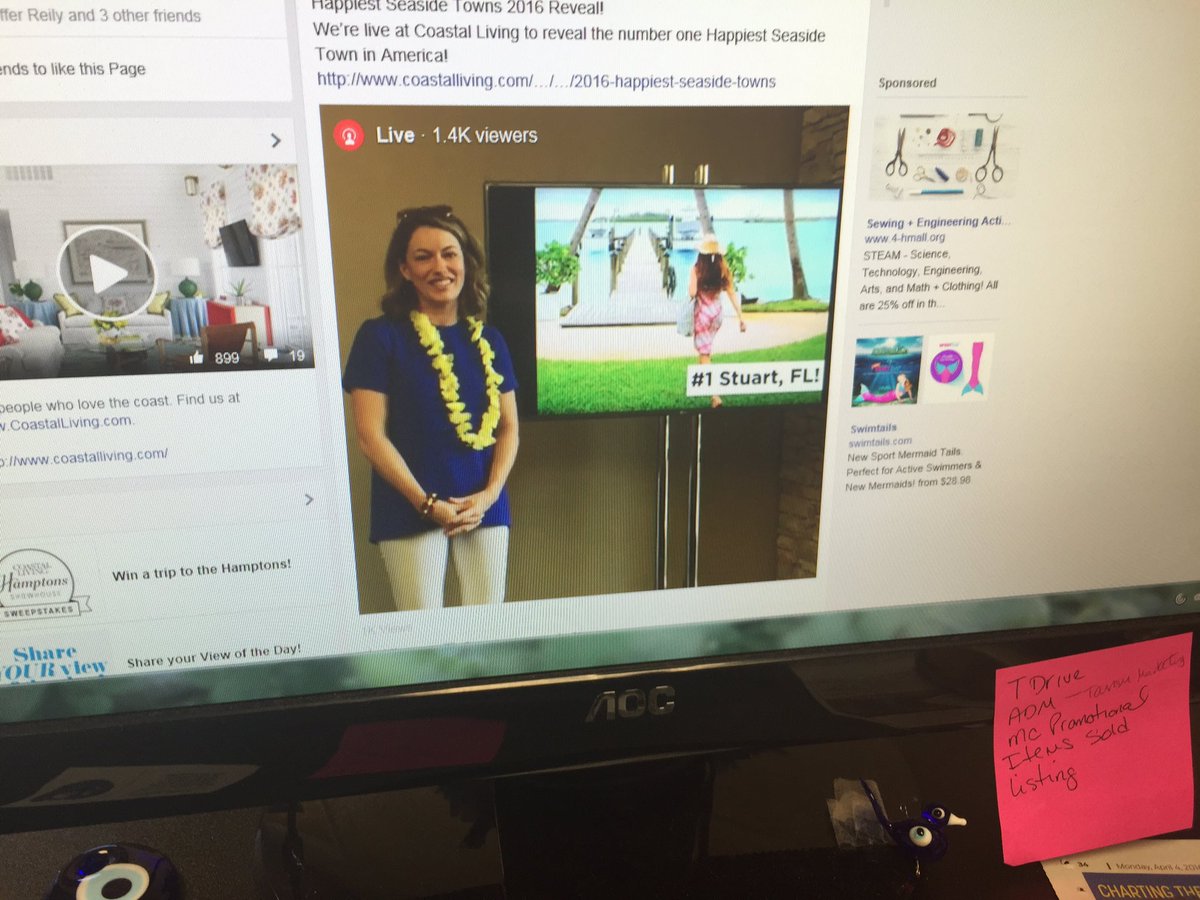Image resolution: width=1200 pixels, height=900 pixels.
Task: Open Share your View of the Day!
Action: 213,656
